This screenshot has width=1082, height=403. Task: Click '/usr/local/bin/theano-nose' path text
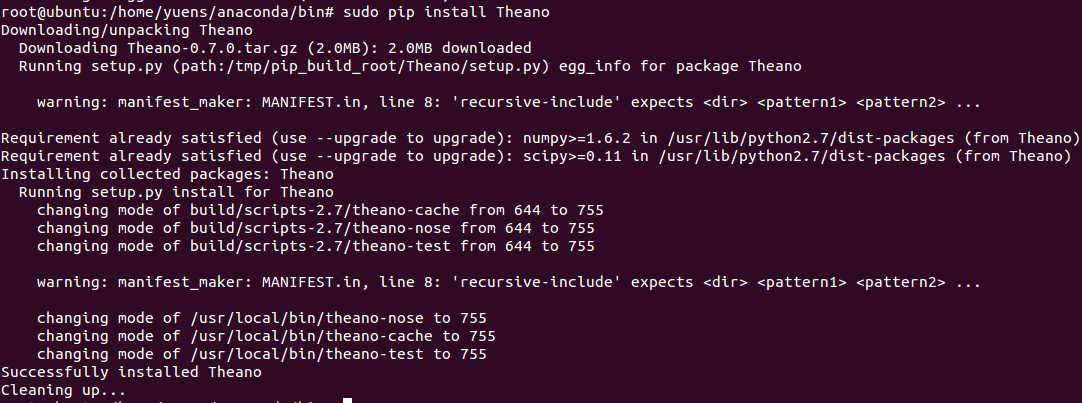pyautogui.click(x=306, y=318)
